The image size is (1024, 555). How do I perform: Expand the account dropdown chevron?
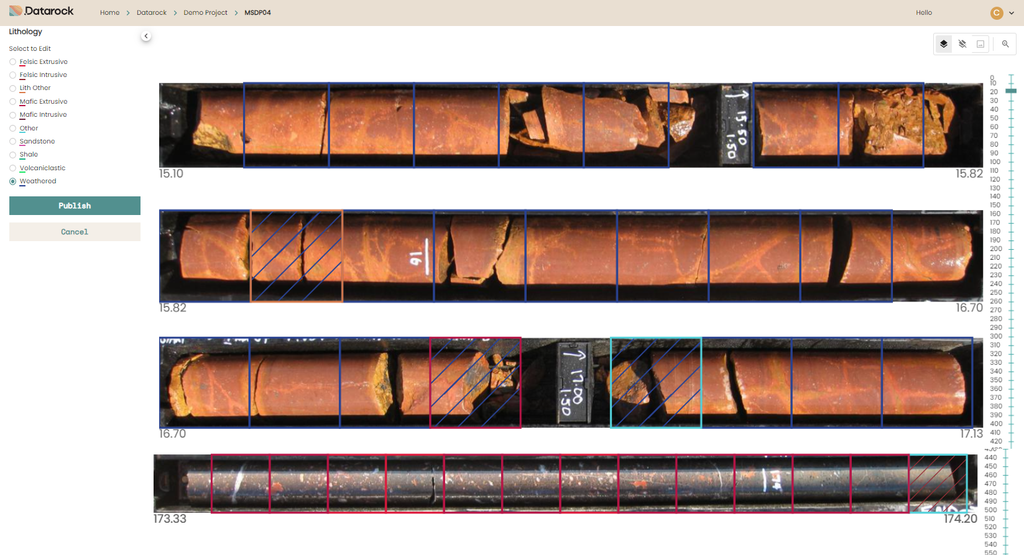[1012, 13]
